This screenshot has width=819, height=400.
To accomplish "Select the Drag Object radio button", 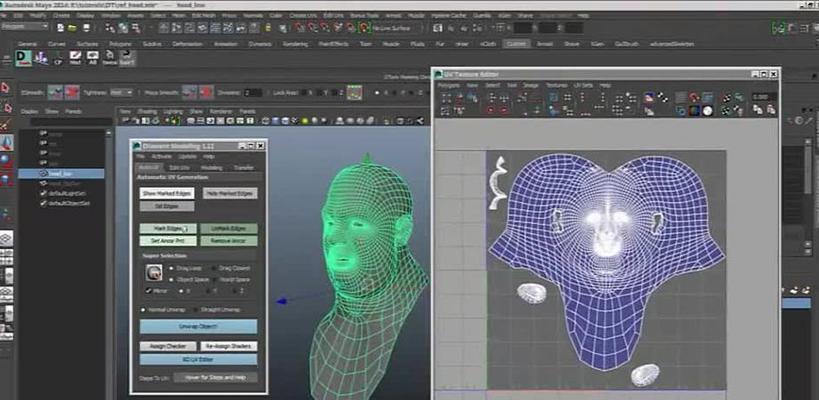I will pyautogui.click(x=213, y=268).
